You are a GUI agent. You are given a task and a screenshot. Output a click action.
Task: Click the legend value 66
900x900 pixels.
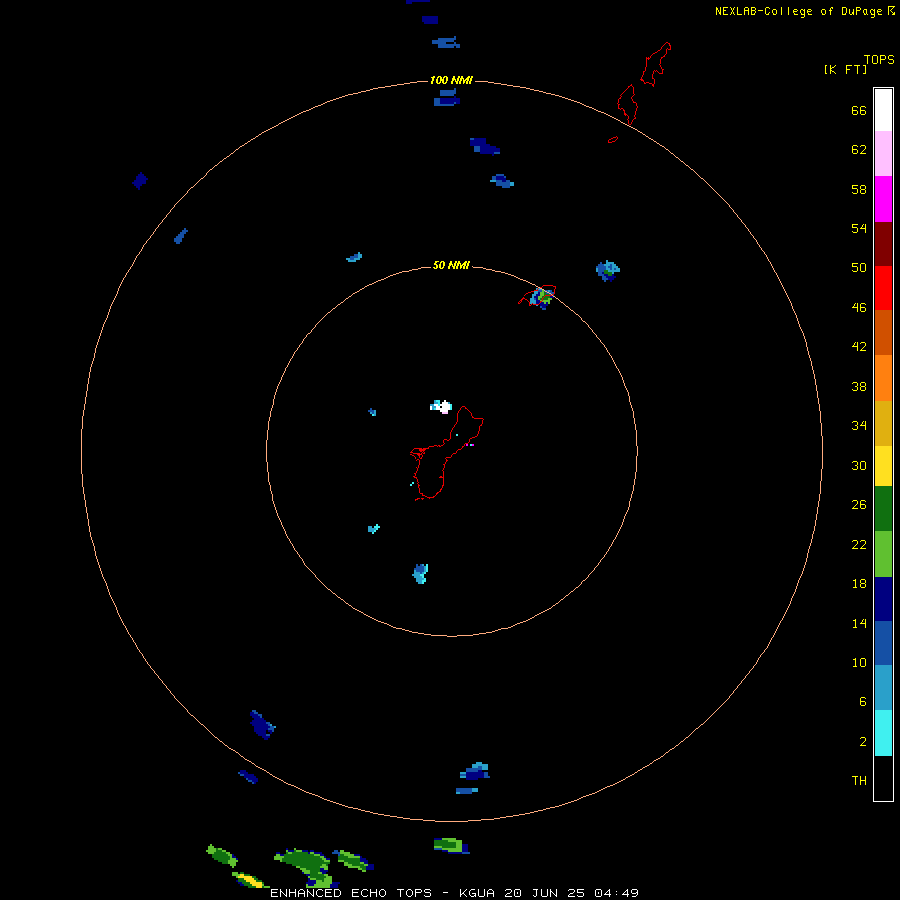click(x=859, y=111)
